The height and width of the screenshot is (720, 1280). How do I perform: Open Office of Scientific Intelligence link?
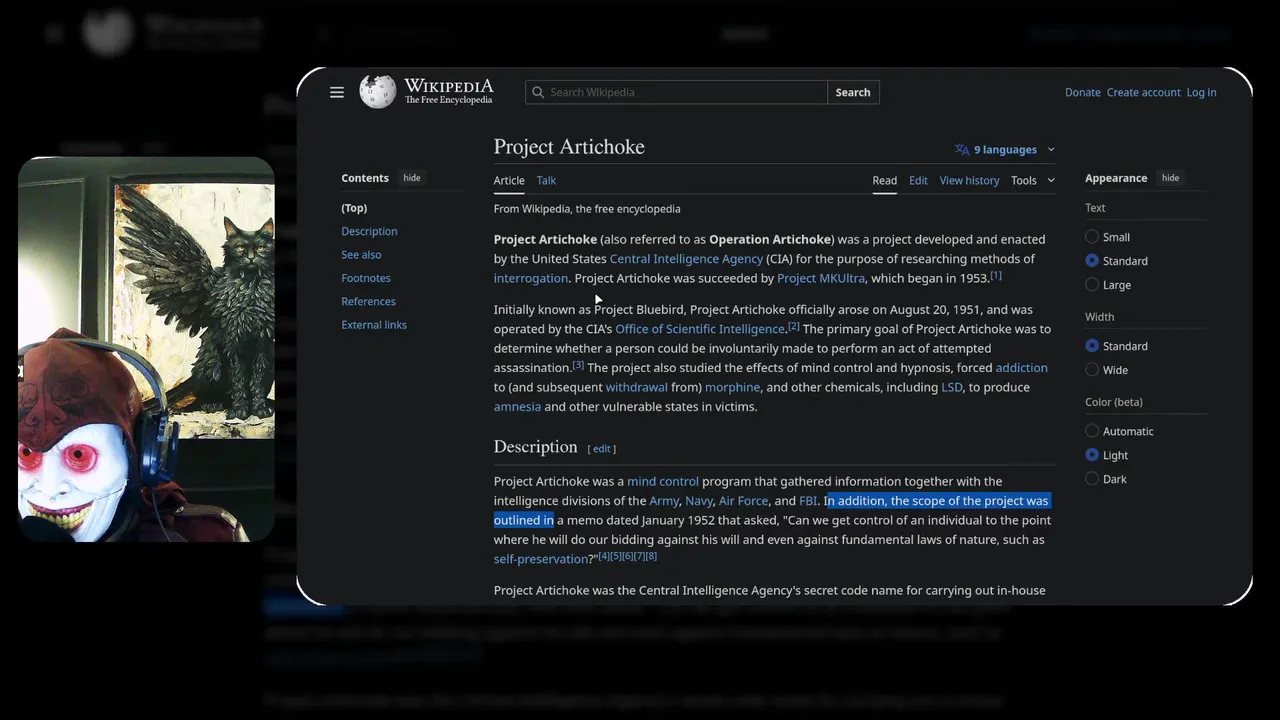tap(700, 329)
